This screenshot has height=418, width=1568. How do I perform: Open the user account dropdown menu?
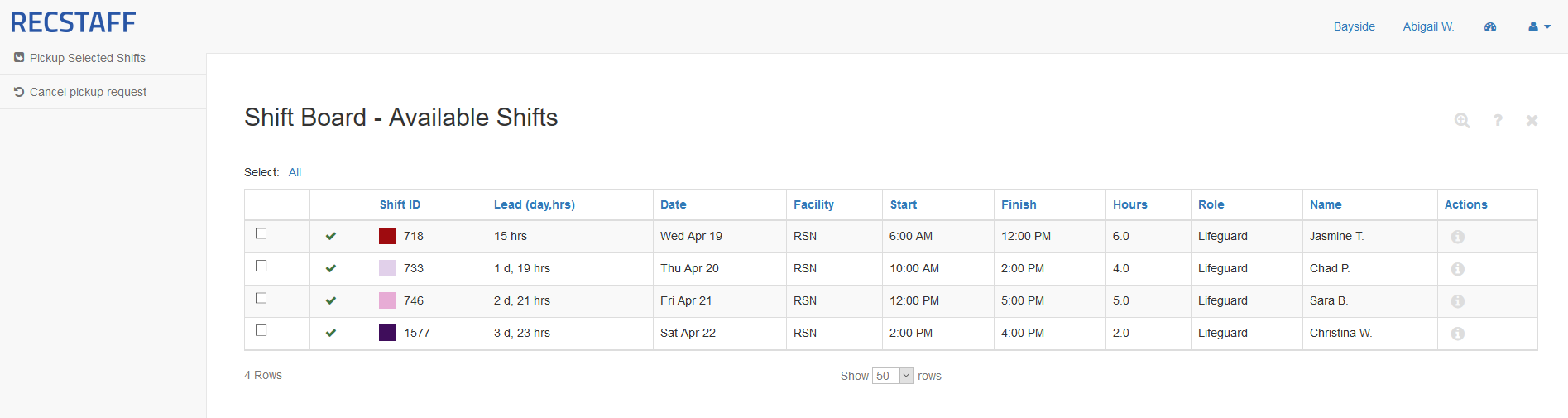point(1539,26)
